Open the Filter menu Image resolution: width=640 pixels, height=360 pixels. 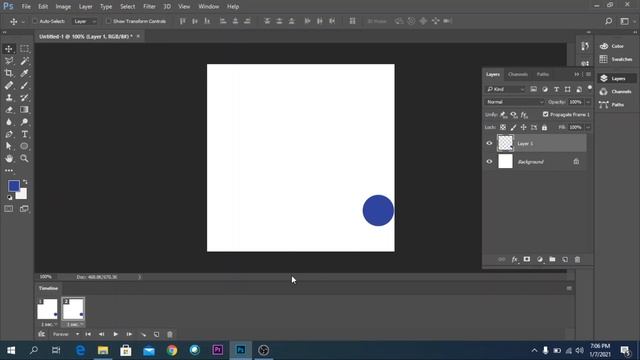point(149,7)
